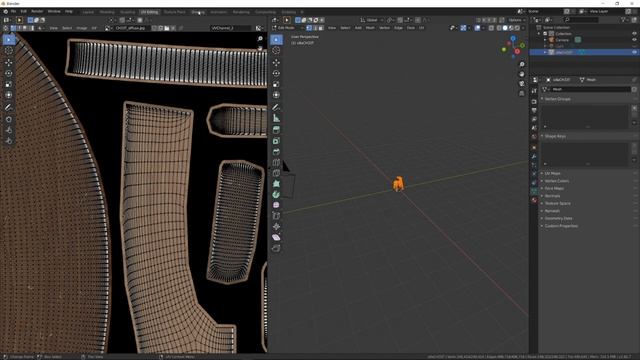The height and width of the screenshot is (360, 640).
Task: Expand the Vertex Colors panel
Action: 556,181
